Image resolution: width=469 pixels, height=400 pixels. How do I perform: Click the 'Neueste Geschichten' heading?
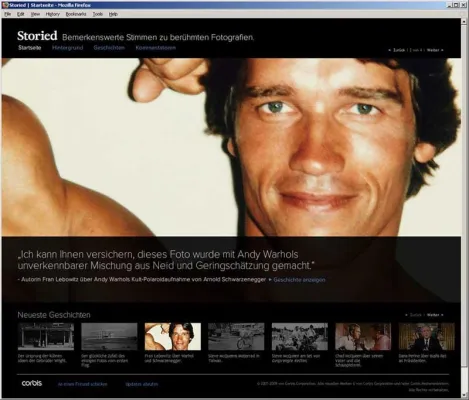(x=54, y=315)
